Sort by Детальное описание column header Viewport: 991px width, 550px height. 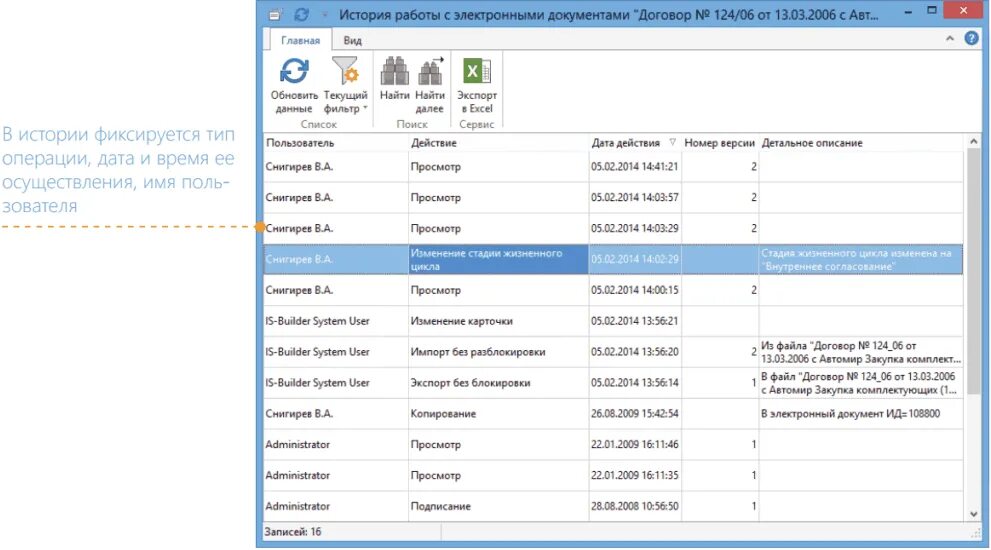[x=861, y=143]
